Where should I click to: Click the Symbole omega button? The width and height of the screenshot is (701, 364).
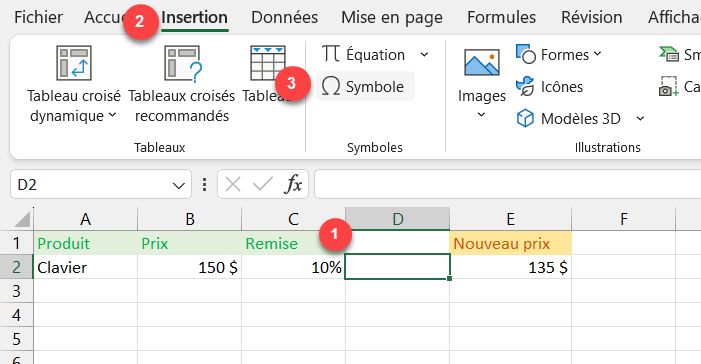tap(365, 86)
